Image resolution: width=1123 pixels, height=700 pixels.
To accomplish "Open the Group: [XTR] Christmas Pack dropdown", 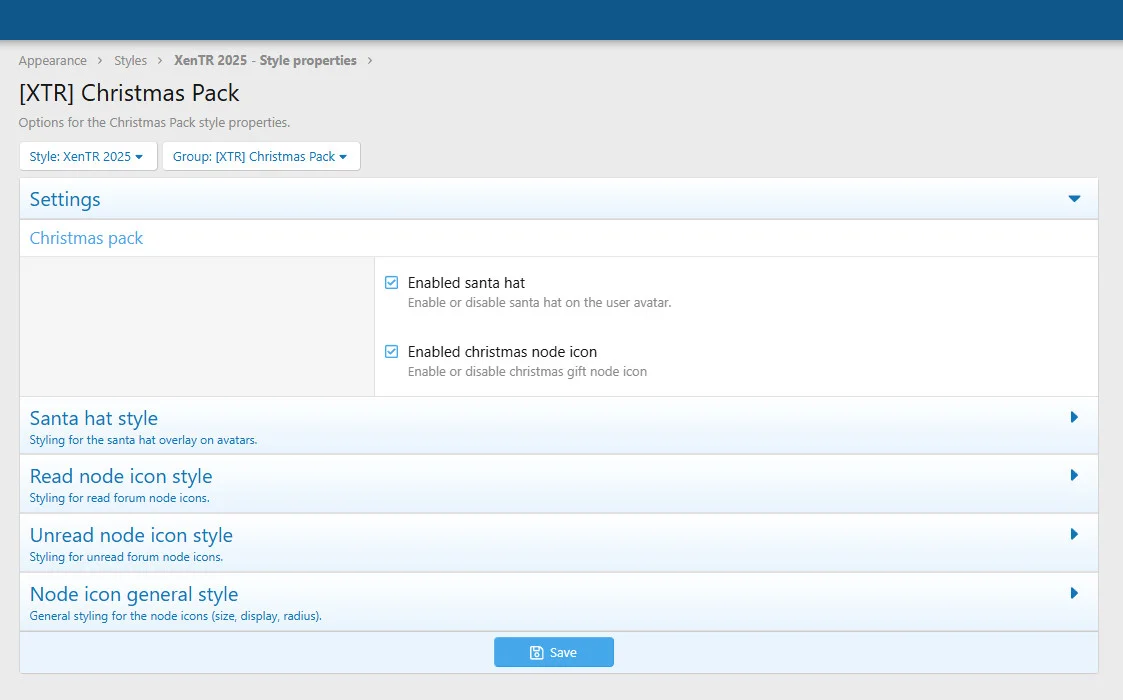I will coord(261,157).
